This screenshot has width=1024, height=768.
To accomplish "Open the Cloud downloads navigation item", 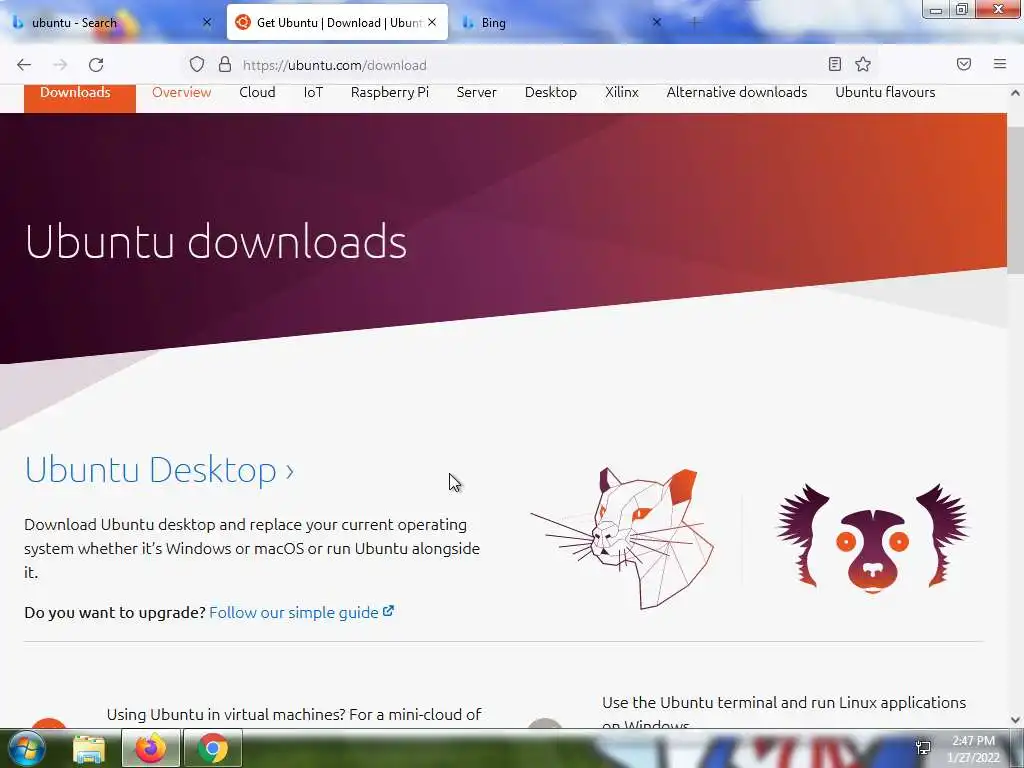I will click(257, 93).
